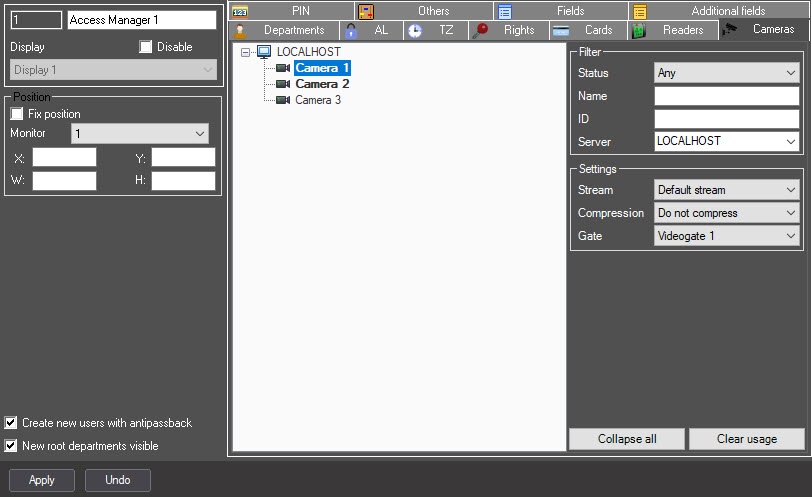Click the camera icon beside Camera 1
The width and height of the screenshot is (812, 497).
tap(283, 68)
